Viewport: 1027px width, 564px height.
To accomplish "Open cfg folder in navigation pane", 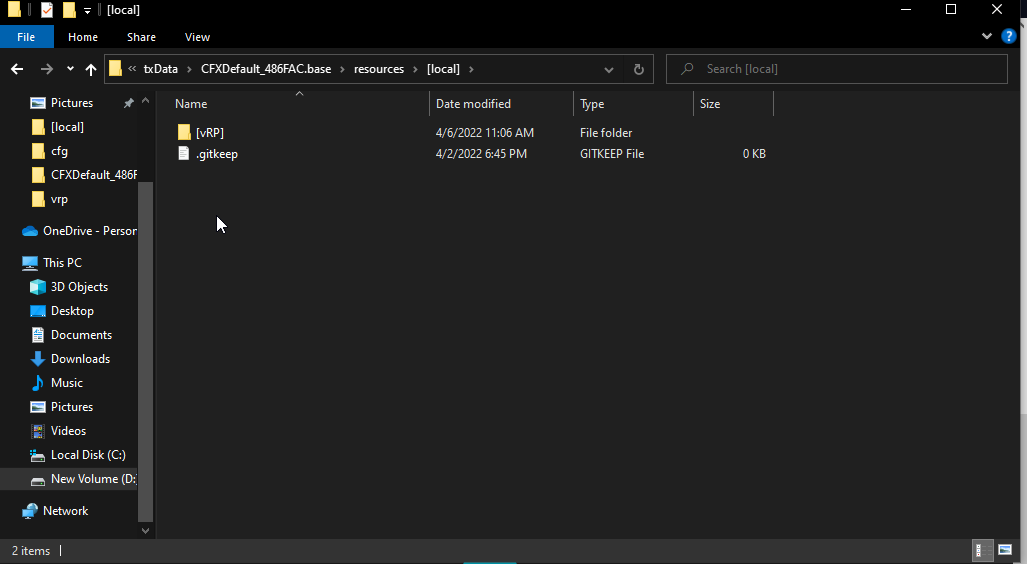I will click(59, 151).
